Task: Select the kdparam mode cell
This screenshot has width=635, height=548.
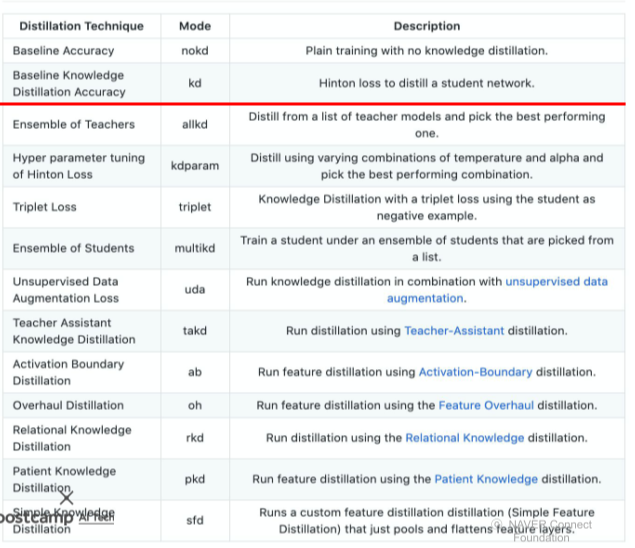Action: coord(195,166)
